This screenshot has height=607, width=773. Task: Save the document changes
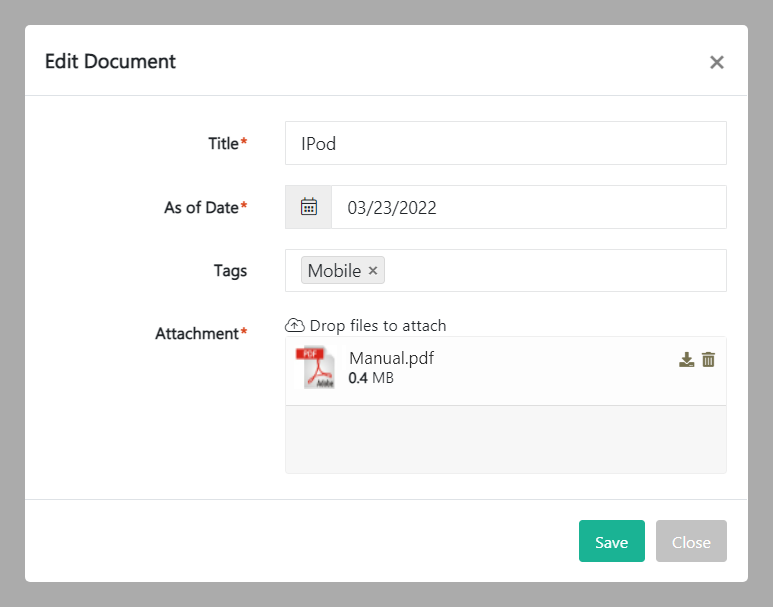point(611,541)
